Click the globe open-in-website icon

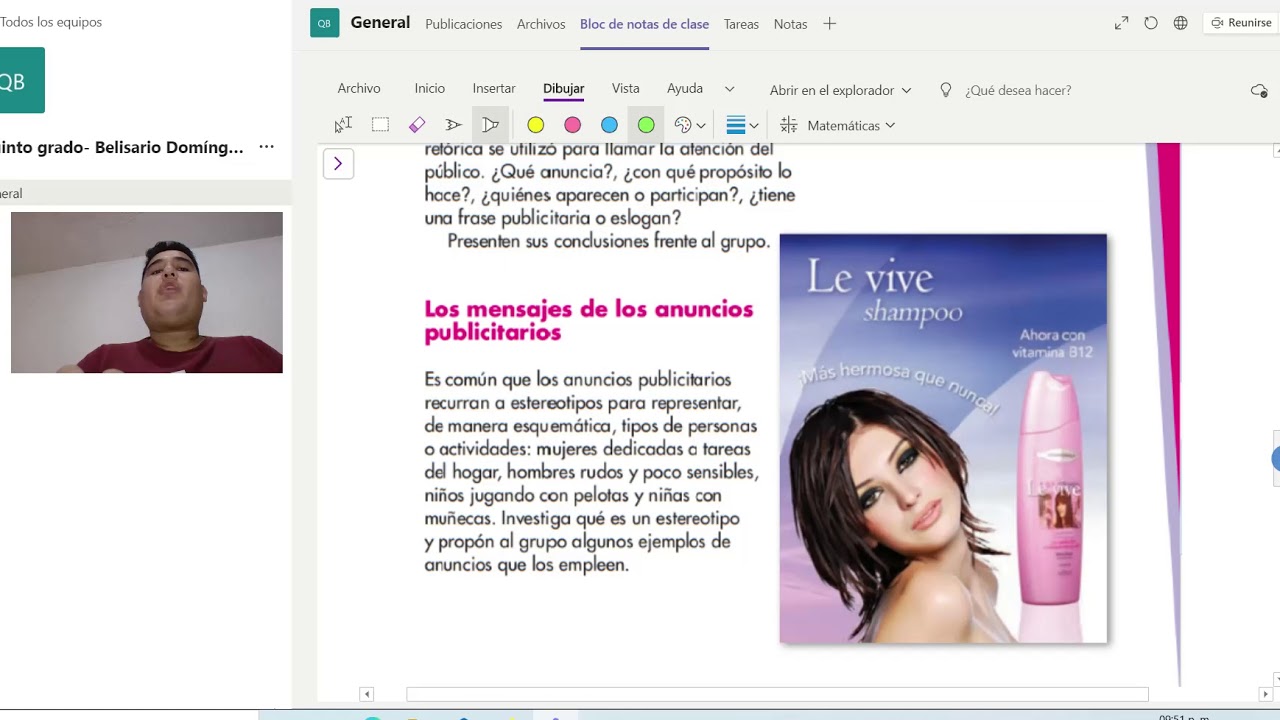coord(1181,23)
